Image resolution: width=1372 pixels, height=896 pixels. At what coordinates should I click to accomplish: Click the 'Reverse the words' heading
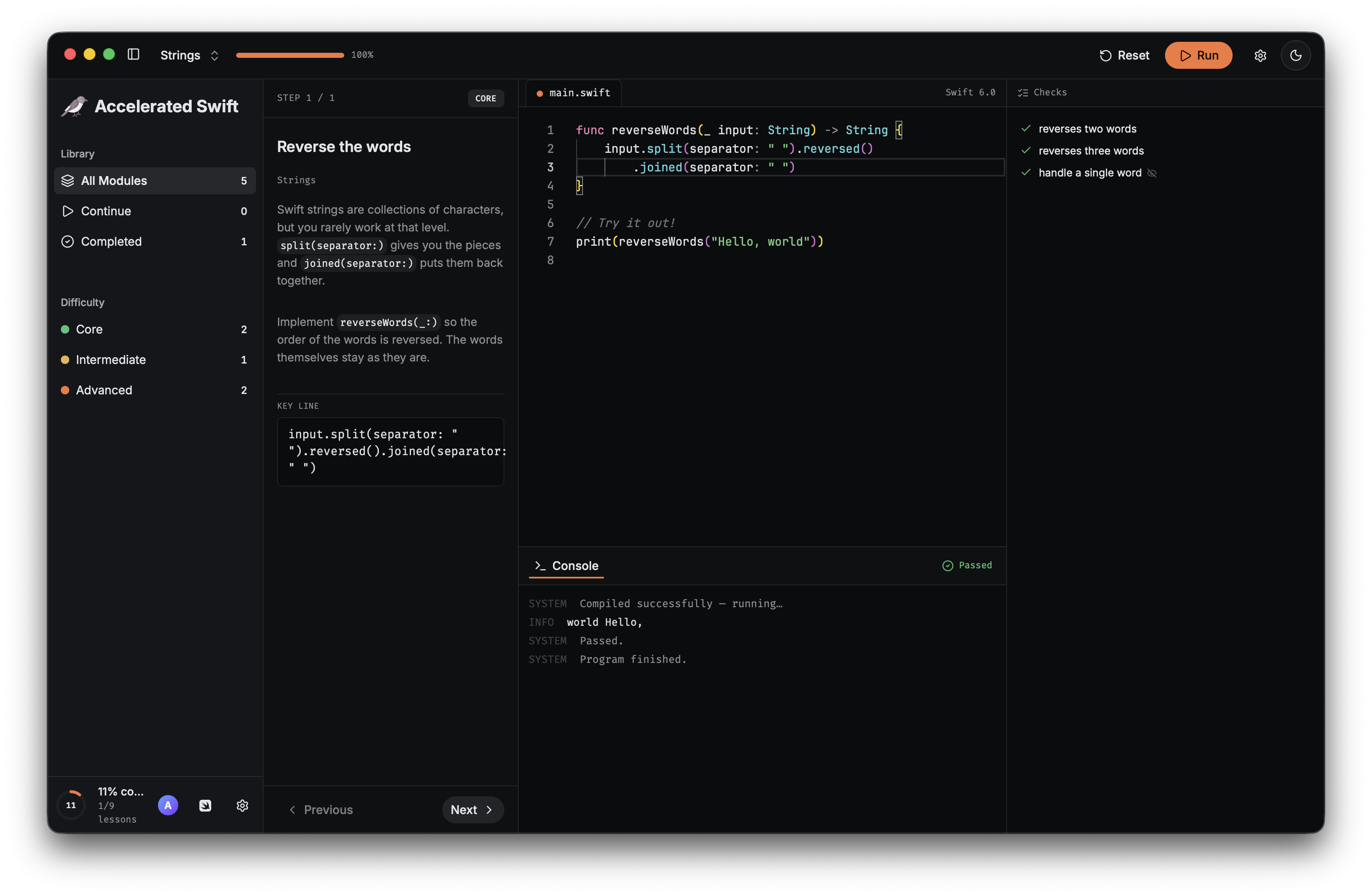(343, 147)
